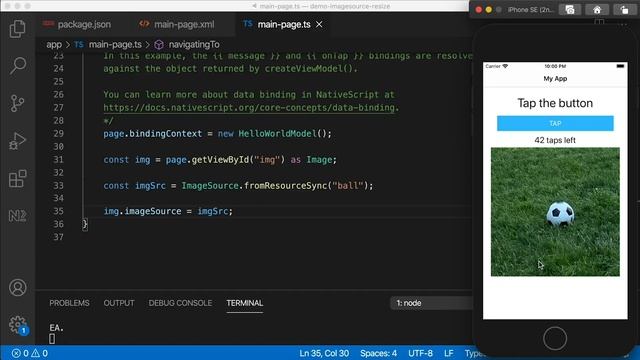
Task: Open the NativeScript sidebar icon
Action: coord(18,216)
